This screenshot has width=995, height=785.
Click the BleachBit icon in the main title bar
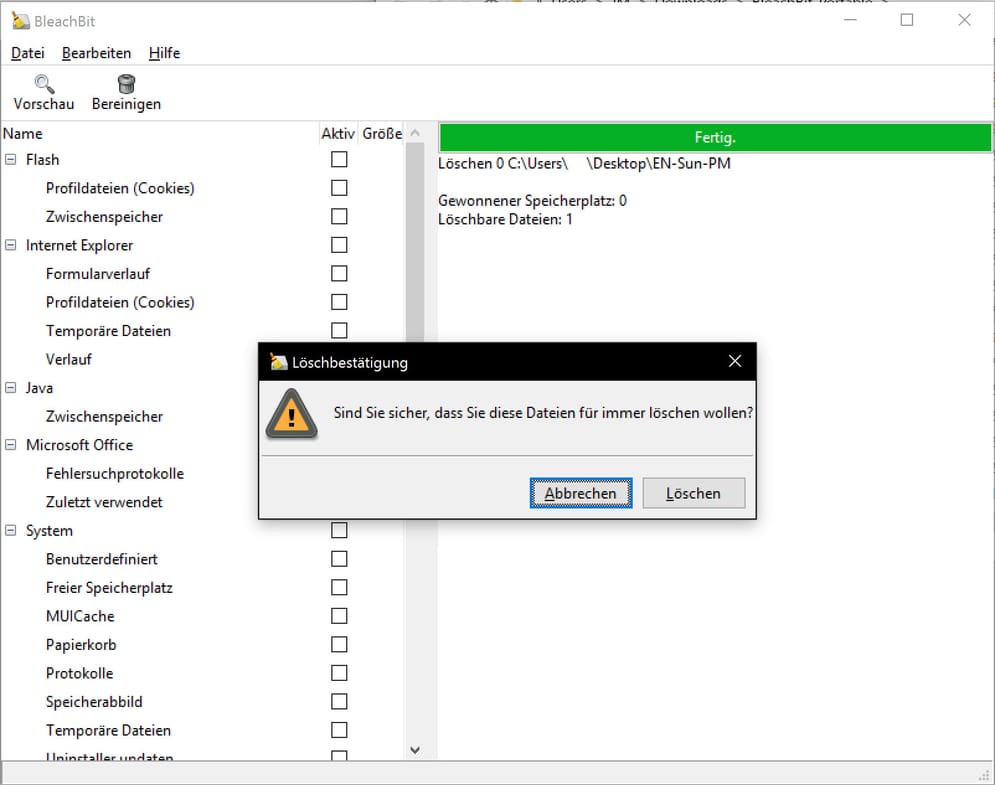pos(20,20)
